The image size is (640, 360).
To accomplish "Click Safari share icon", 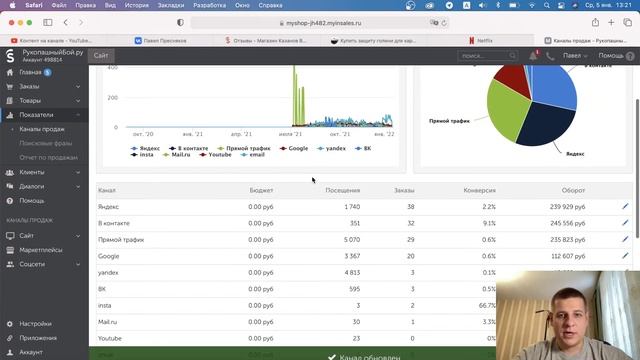I will 596,22.
